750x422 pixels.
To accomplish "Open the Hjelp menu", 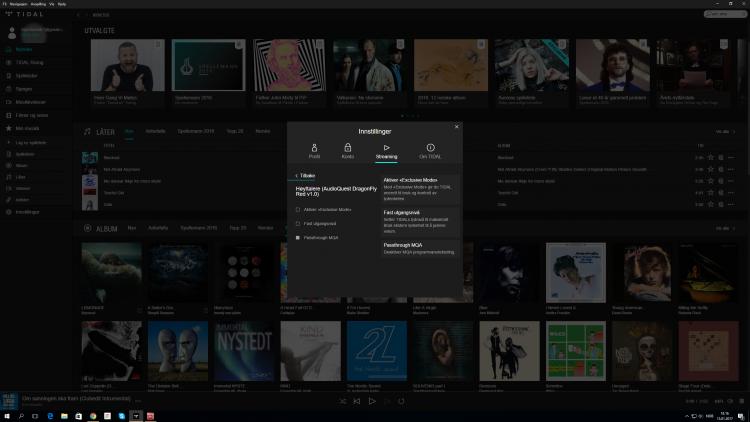I will pos(62,4).
